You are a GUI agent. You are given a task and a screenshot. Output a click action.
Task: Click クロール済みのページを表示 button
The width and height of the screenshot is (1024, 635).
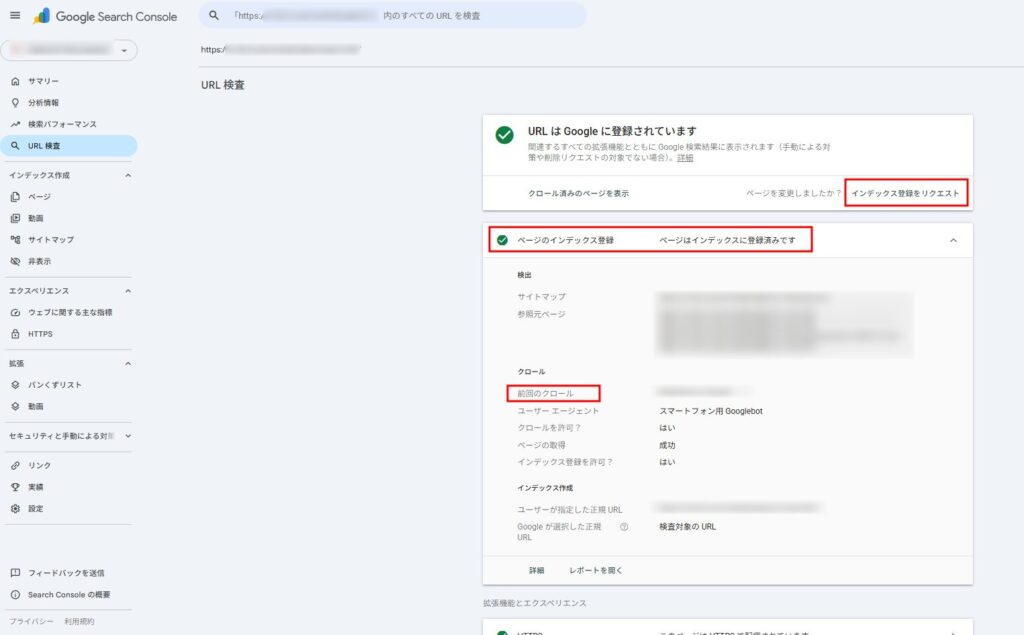point(579,193)
